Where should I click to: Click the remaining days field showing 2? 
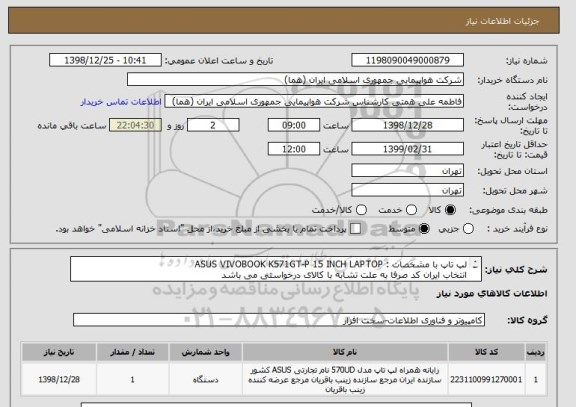(x=213, y=125)
